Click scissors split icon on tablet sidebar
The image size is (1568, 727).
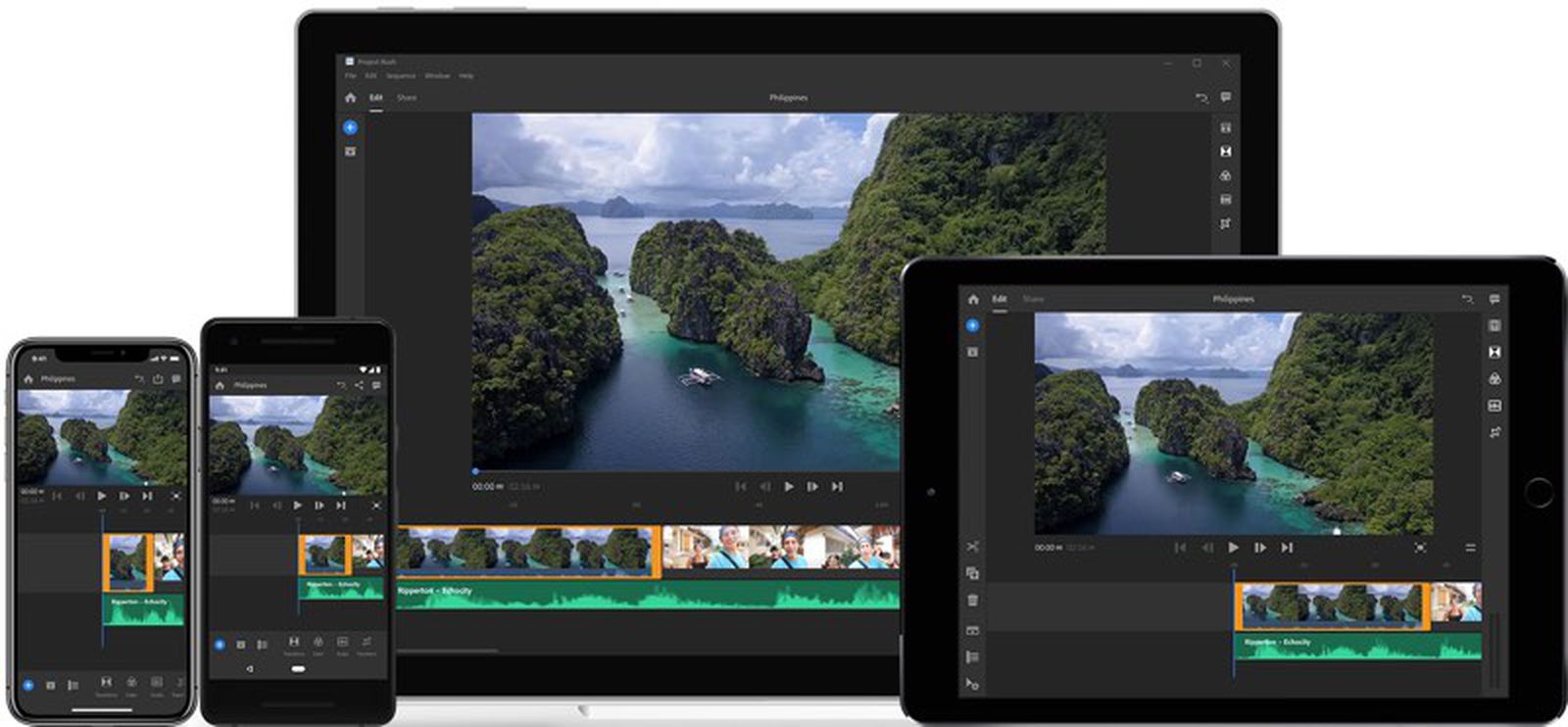(972, 547)
